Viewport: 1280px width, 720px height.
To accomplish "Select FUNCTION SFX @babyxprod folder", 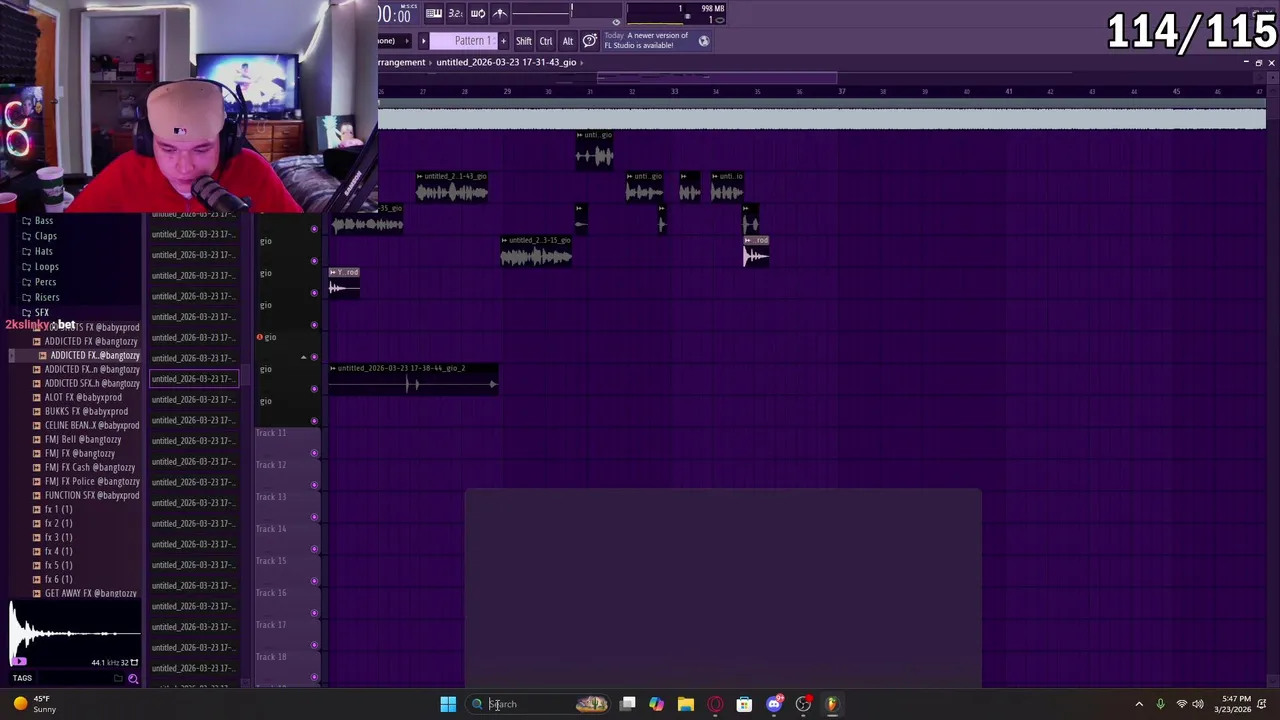I will pyautogui.click(x=91, y=495).
